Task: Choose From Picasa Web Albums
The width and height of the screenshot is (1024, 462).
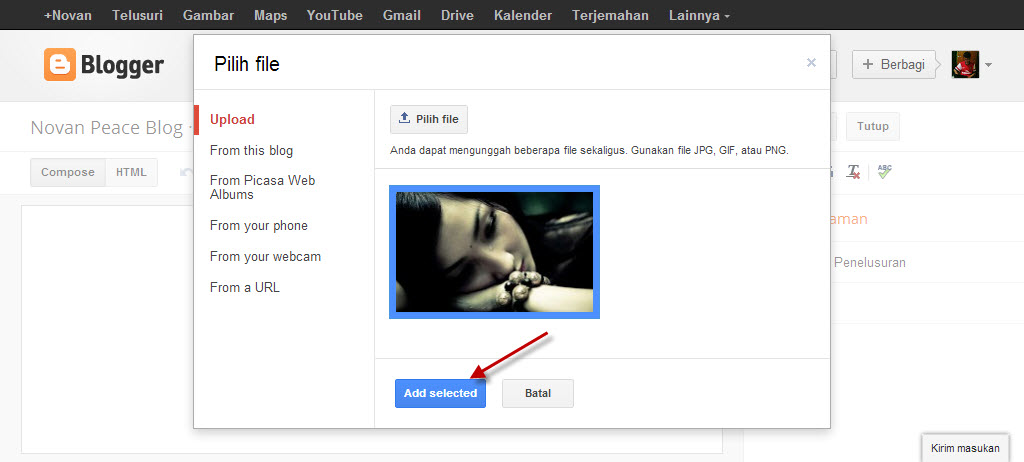Action: tap(263, 187)
